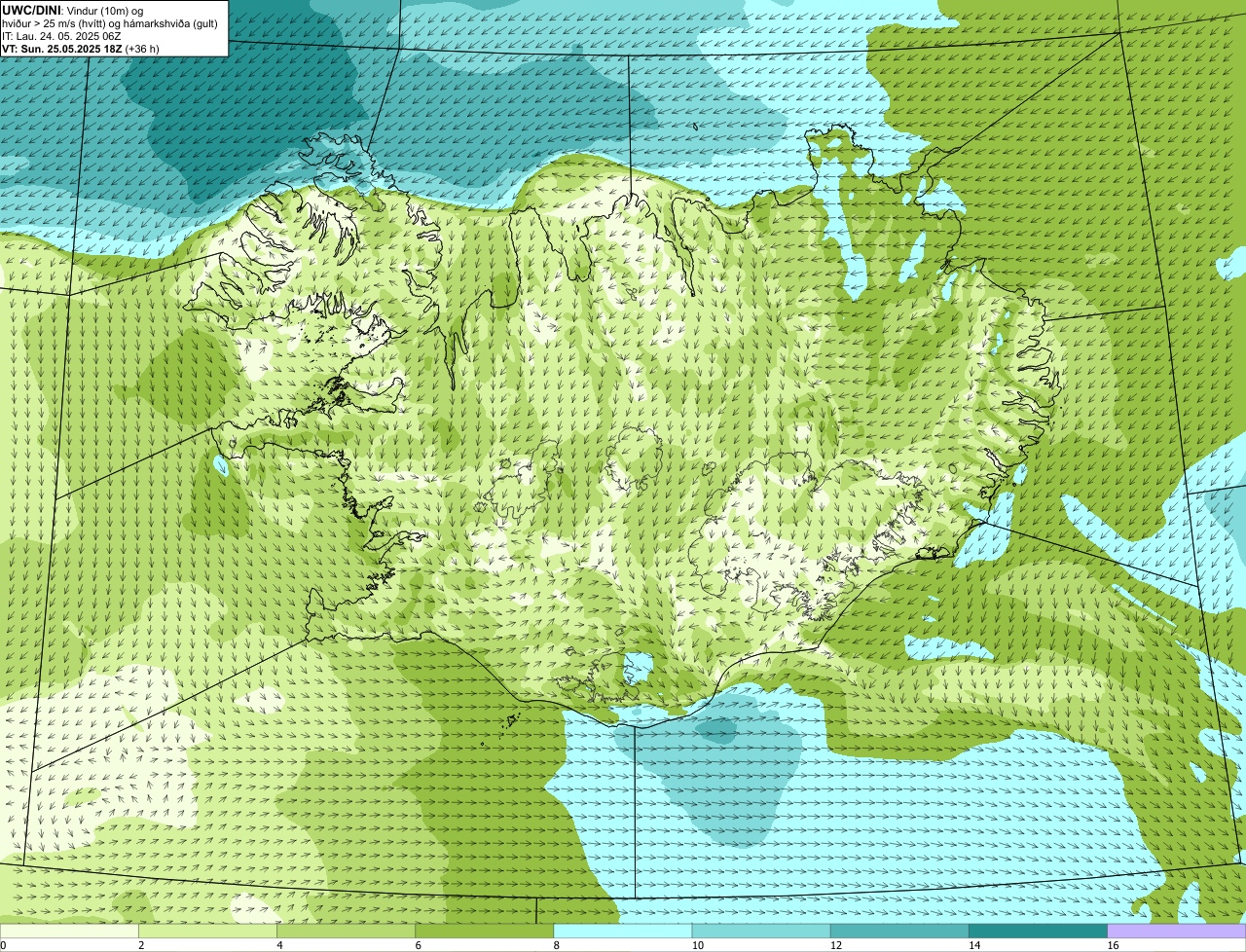
Task: Click the purple legend swatch above 16 m/s
Action: (x=1177, y=932)
